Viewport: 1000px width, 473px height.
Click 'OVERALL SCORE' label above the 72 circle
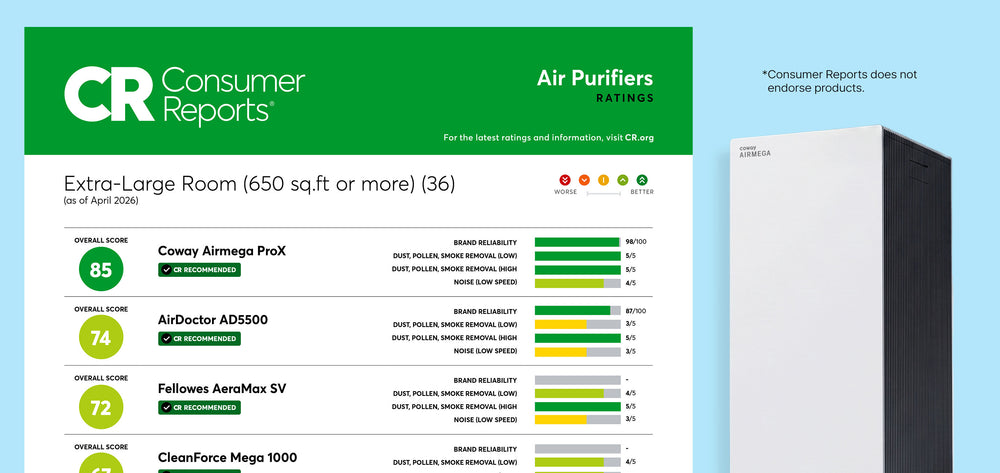pyautogui.click(x=101, y=378)
